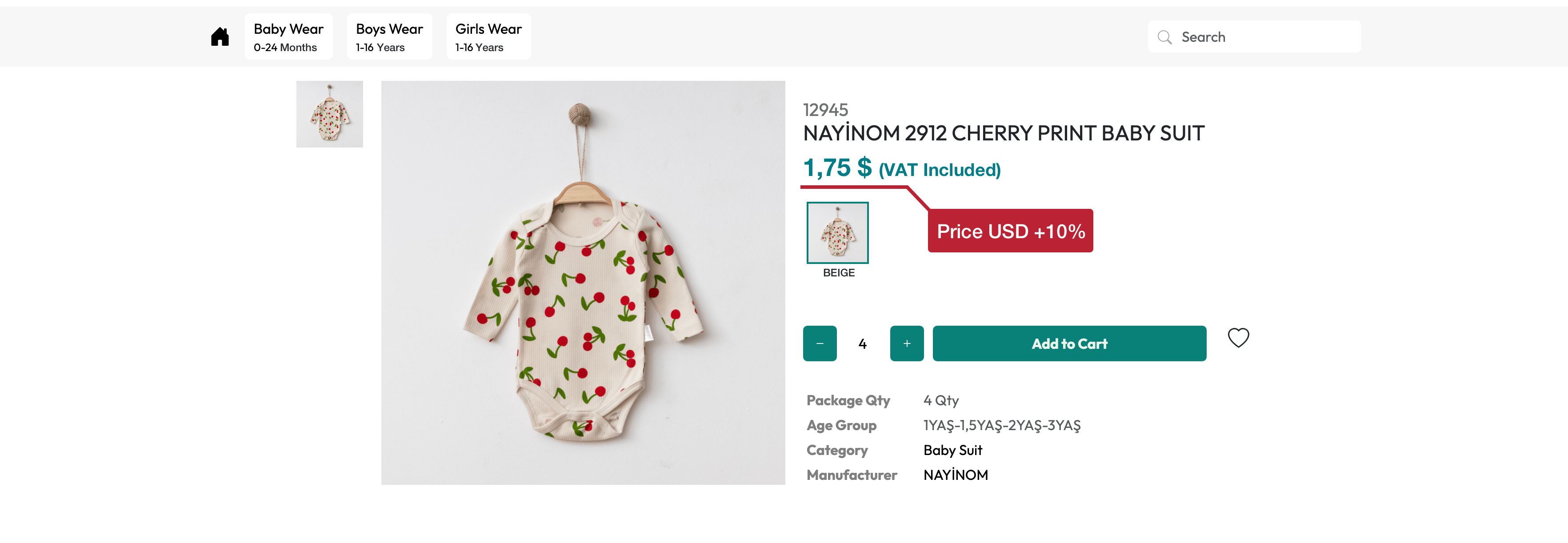1568x543 pixels.
Task: Open the Girls Wear 1-16 Years menu
Action: [x=488, y=37]
